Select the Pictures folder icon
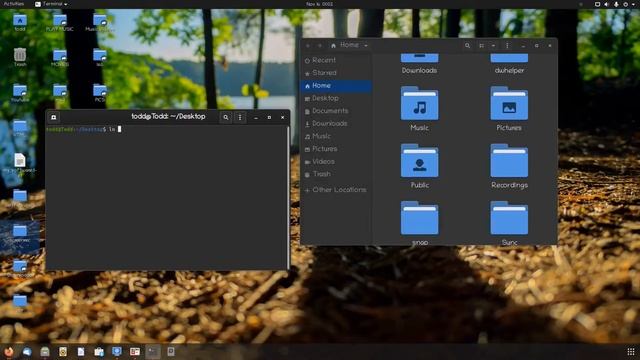Image resolution: width=640 pixels, height=360 pixels. (x=509, y=104)
